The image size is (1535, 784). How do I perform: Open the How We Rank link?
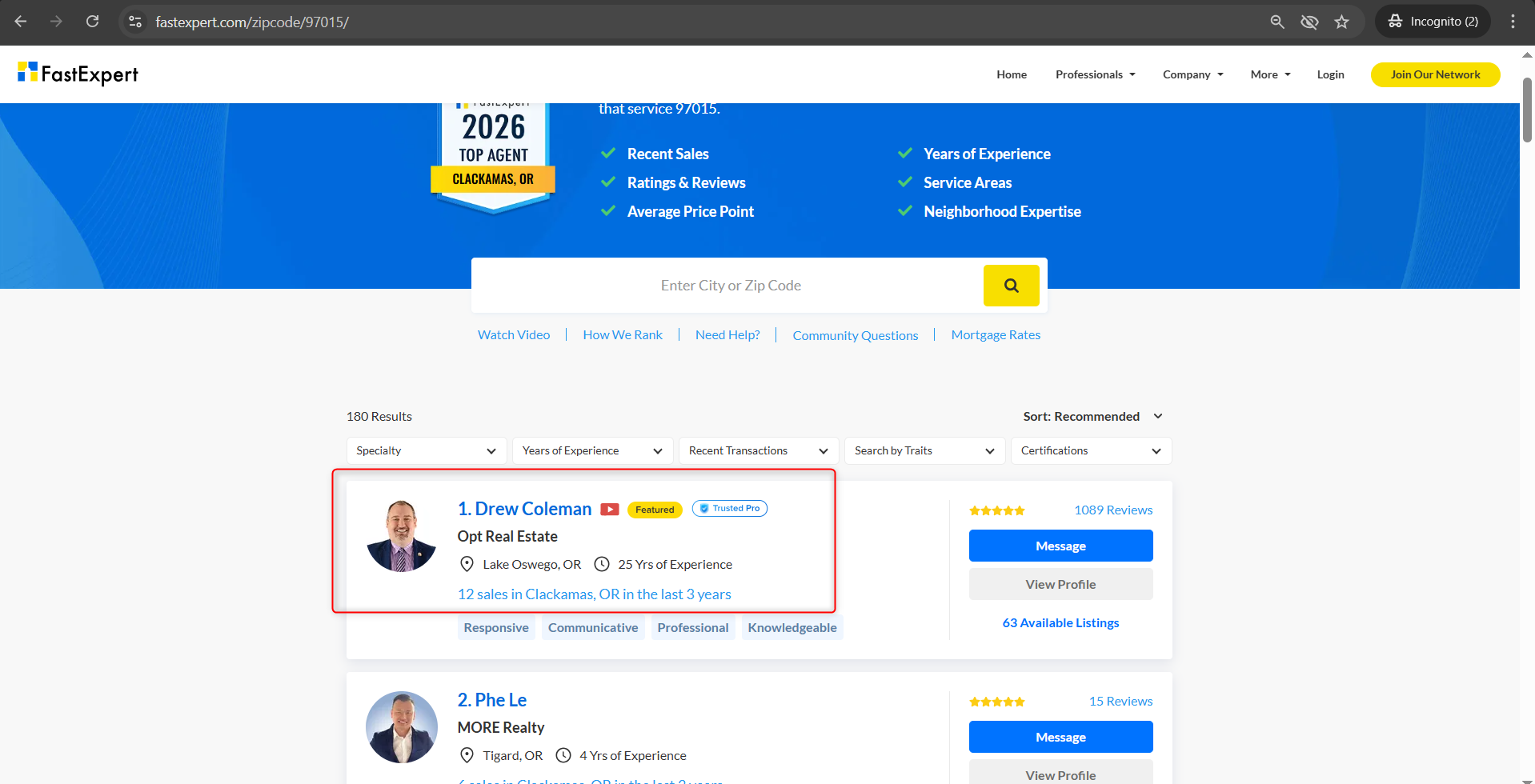coord(623,335)
